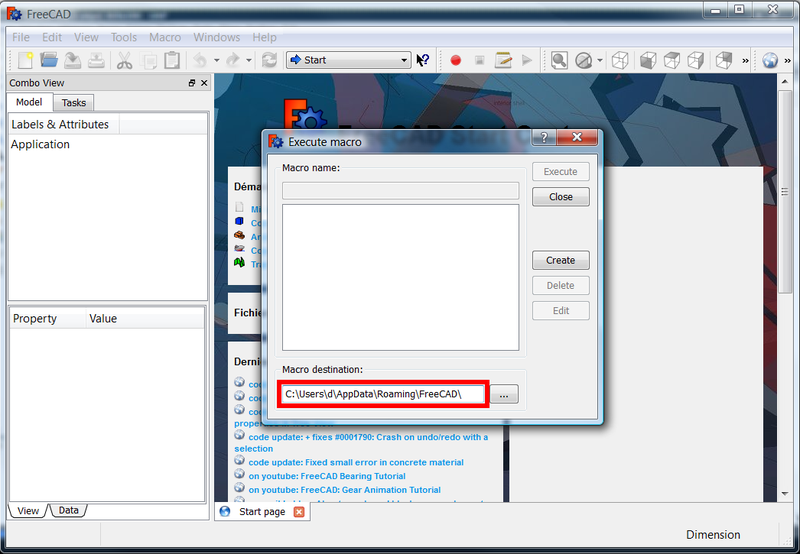The image size is (800, 554).
Task: Open the View menu
Action: tap(86, 37)
